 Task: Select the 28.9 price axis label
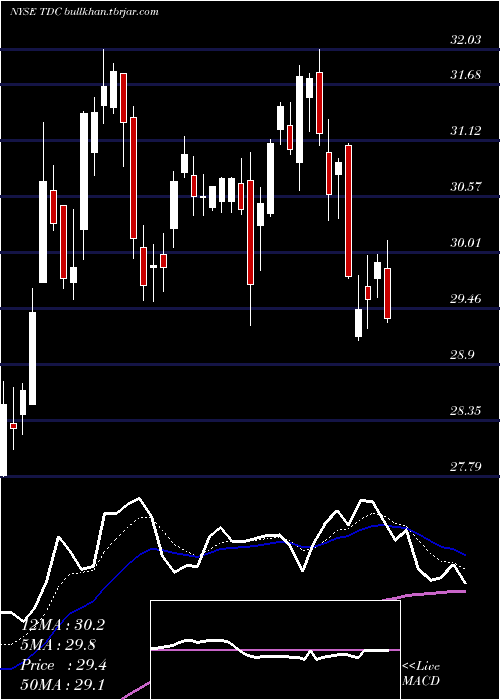point(462,355)
